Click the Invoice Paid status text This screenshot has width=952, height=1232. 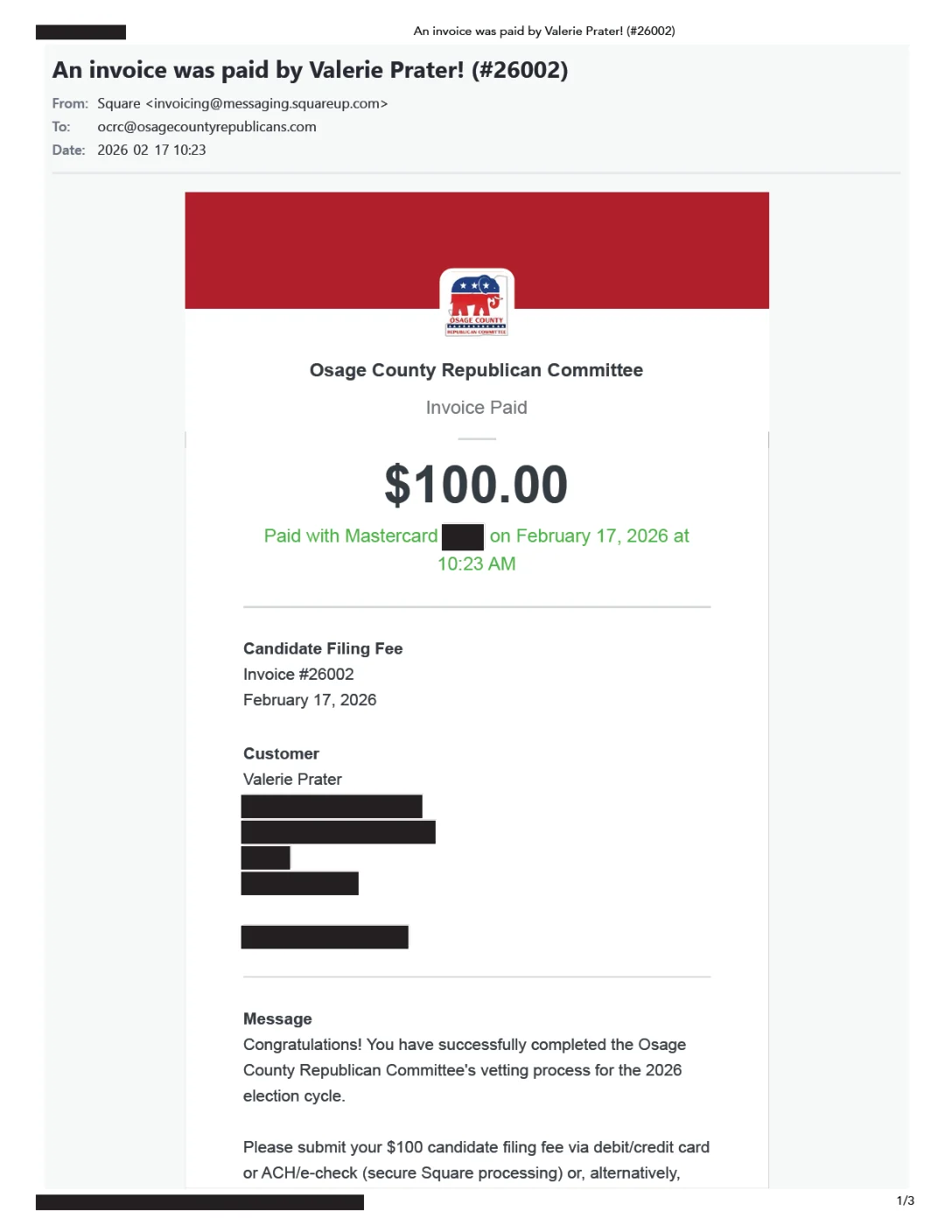(476, 408)
